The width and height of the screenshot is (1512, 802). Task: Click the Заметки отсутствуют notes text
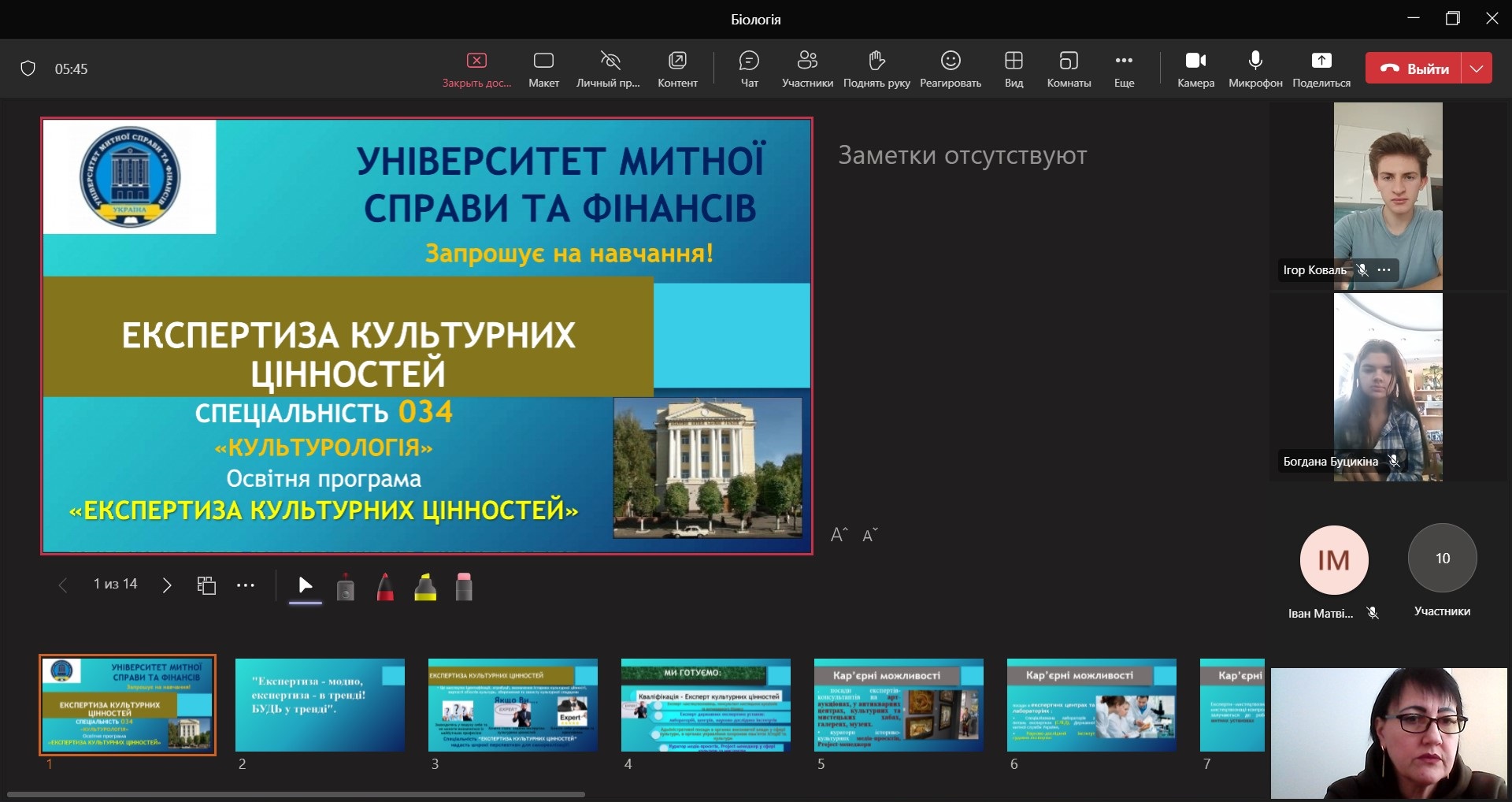click(962, 155)
